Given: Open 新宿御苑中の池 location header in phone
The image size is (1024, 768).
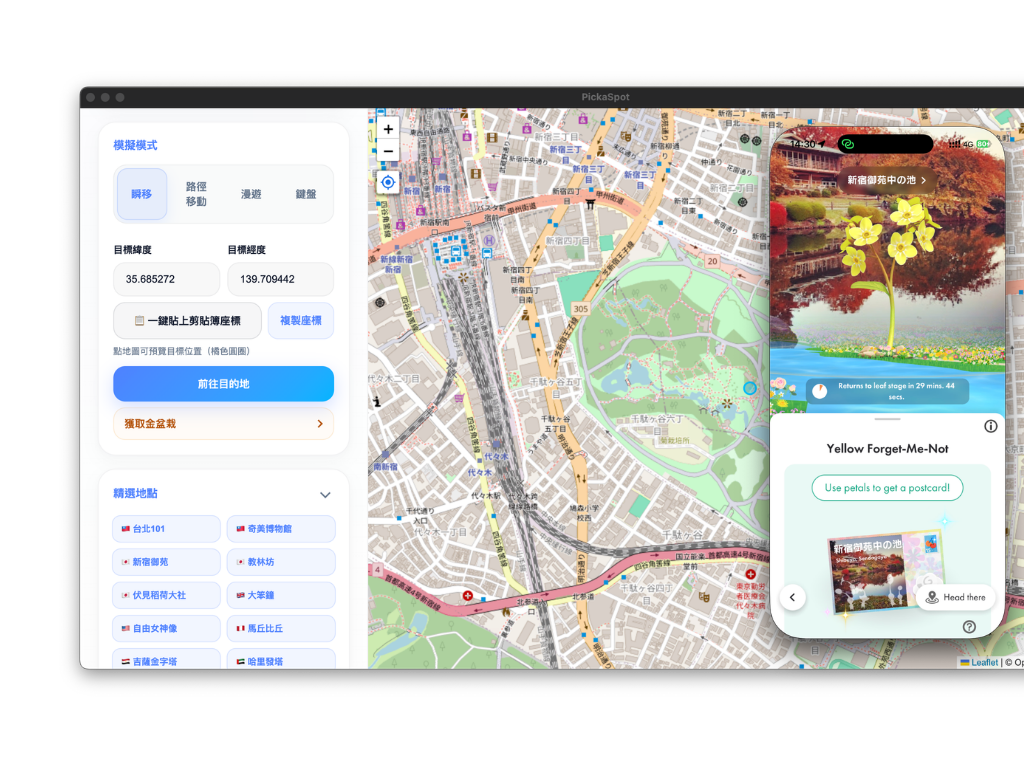Looking at the screenshot, I should [887, 180].
